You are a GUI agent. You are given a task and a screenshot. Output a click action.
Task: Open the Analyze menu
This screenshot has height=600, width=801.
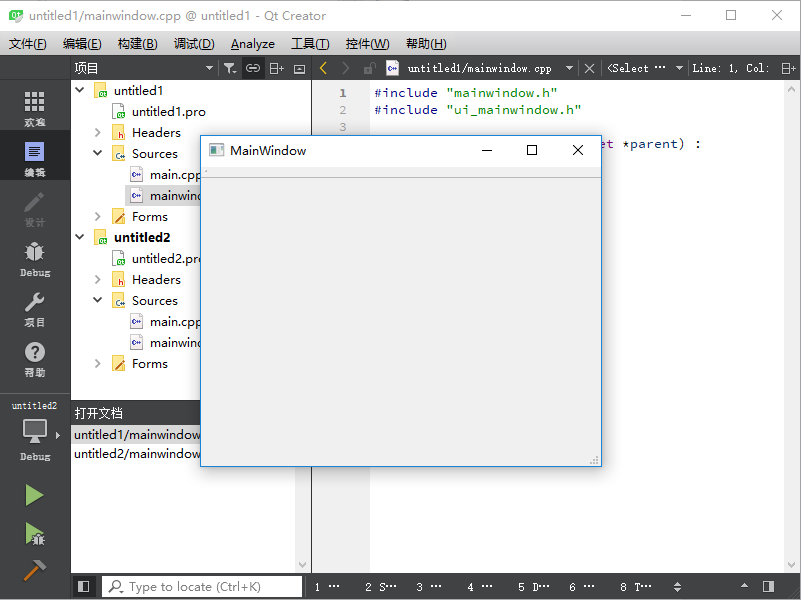click(252, 44)
